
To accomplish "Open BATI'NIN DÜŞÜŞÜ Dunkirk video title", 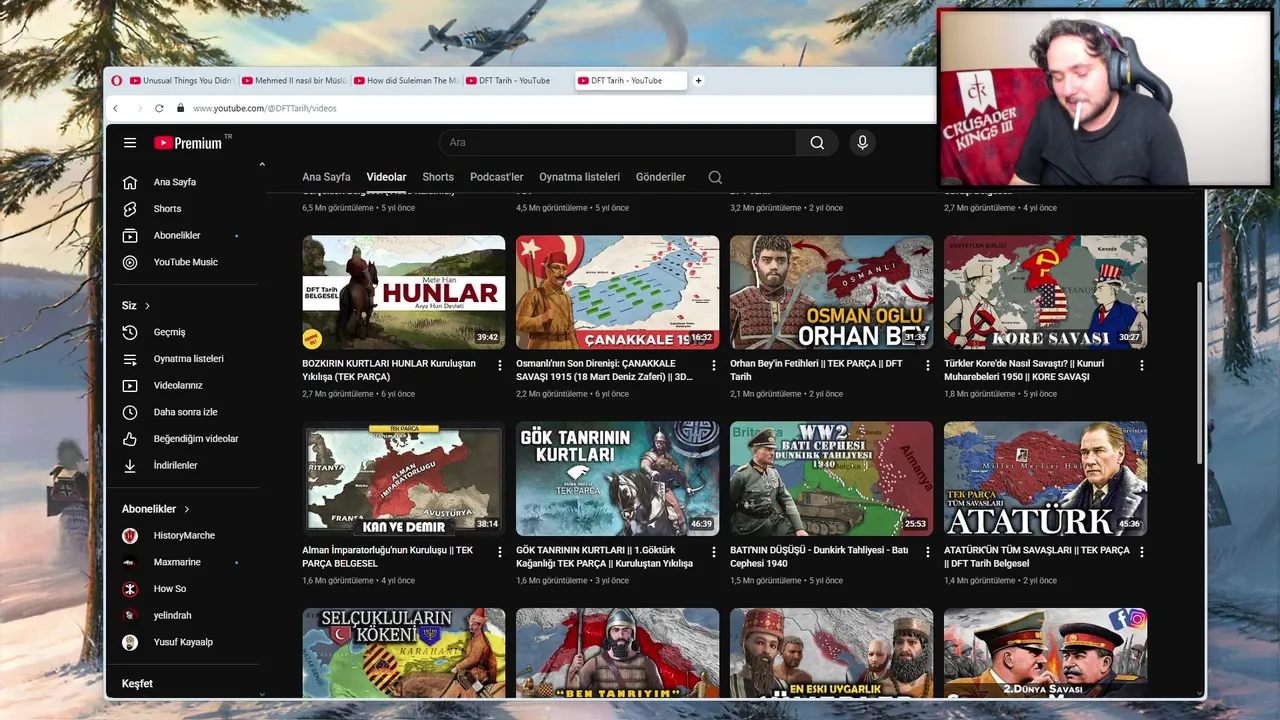I will tap(819, 556).
